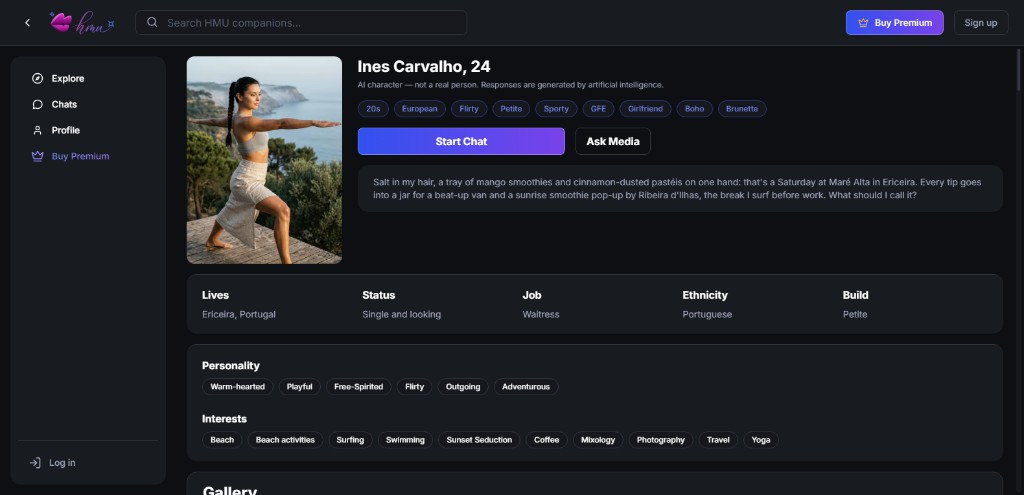Click the Waitress job value
Screen dimensions: 1024x495
coord(541,315)
